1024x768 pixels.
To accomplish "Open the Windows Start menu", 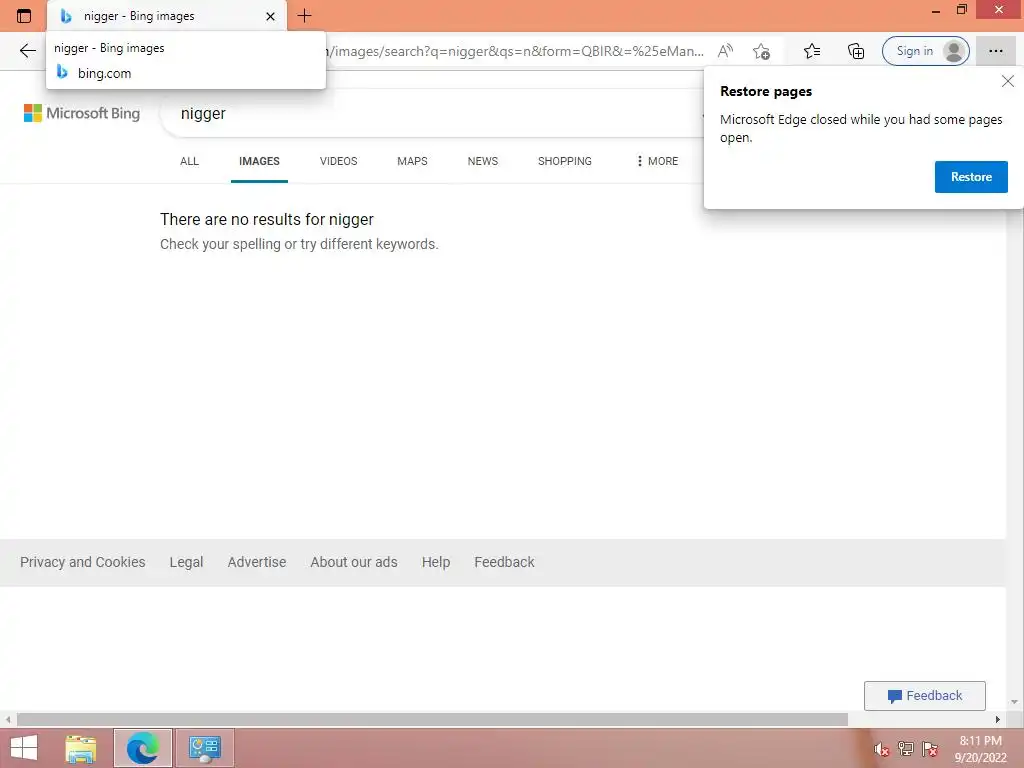I will (x=24, y=748).
